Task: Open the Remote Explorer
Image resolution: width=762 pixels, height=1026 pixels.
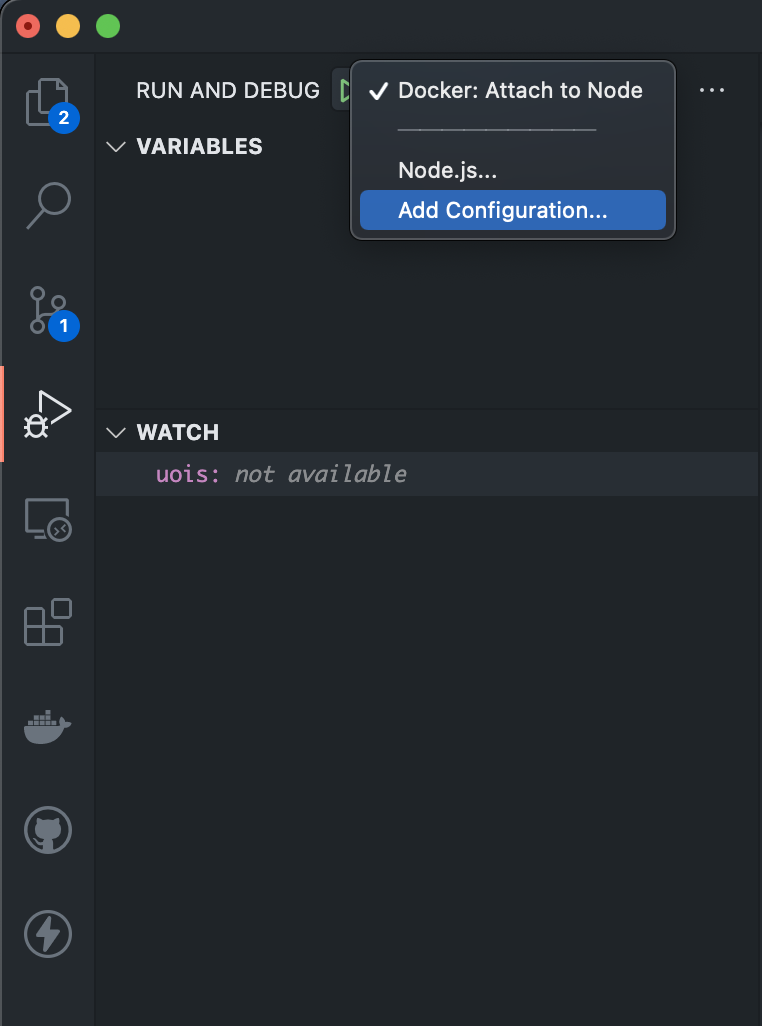Action: coord(47,519)
